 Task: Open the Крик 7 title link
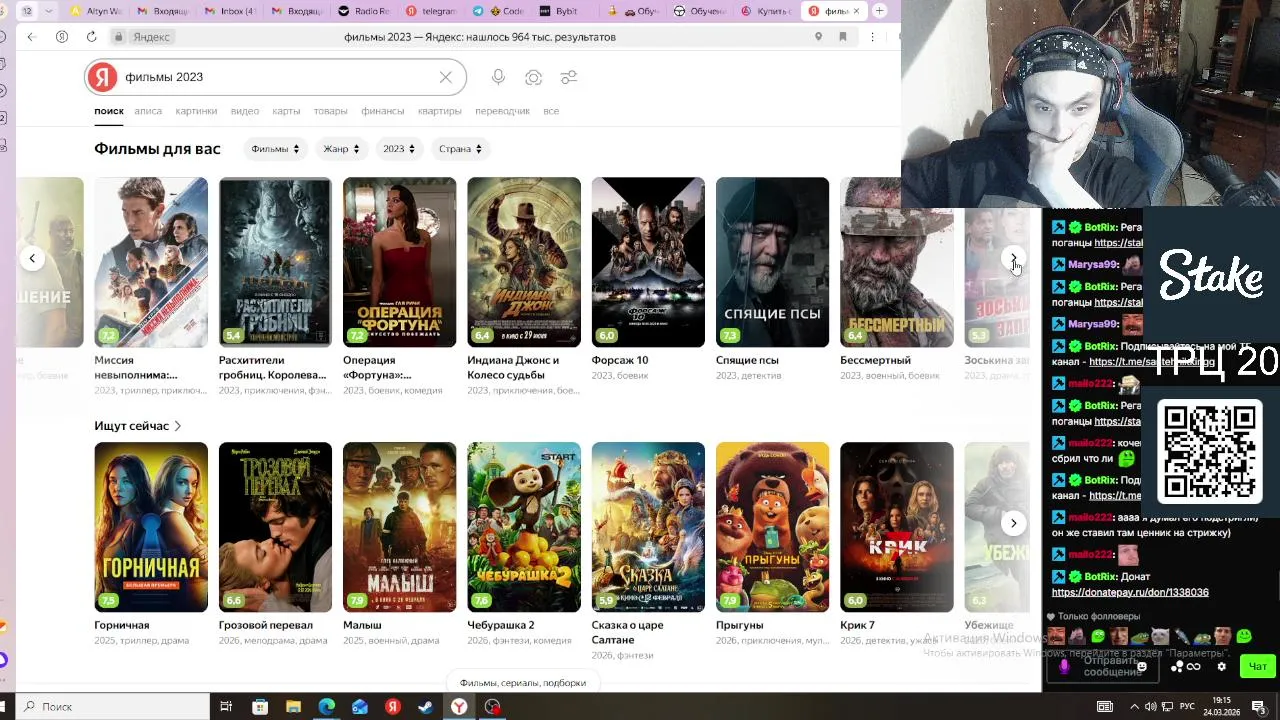(x=857, y=625)
